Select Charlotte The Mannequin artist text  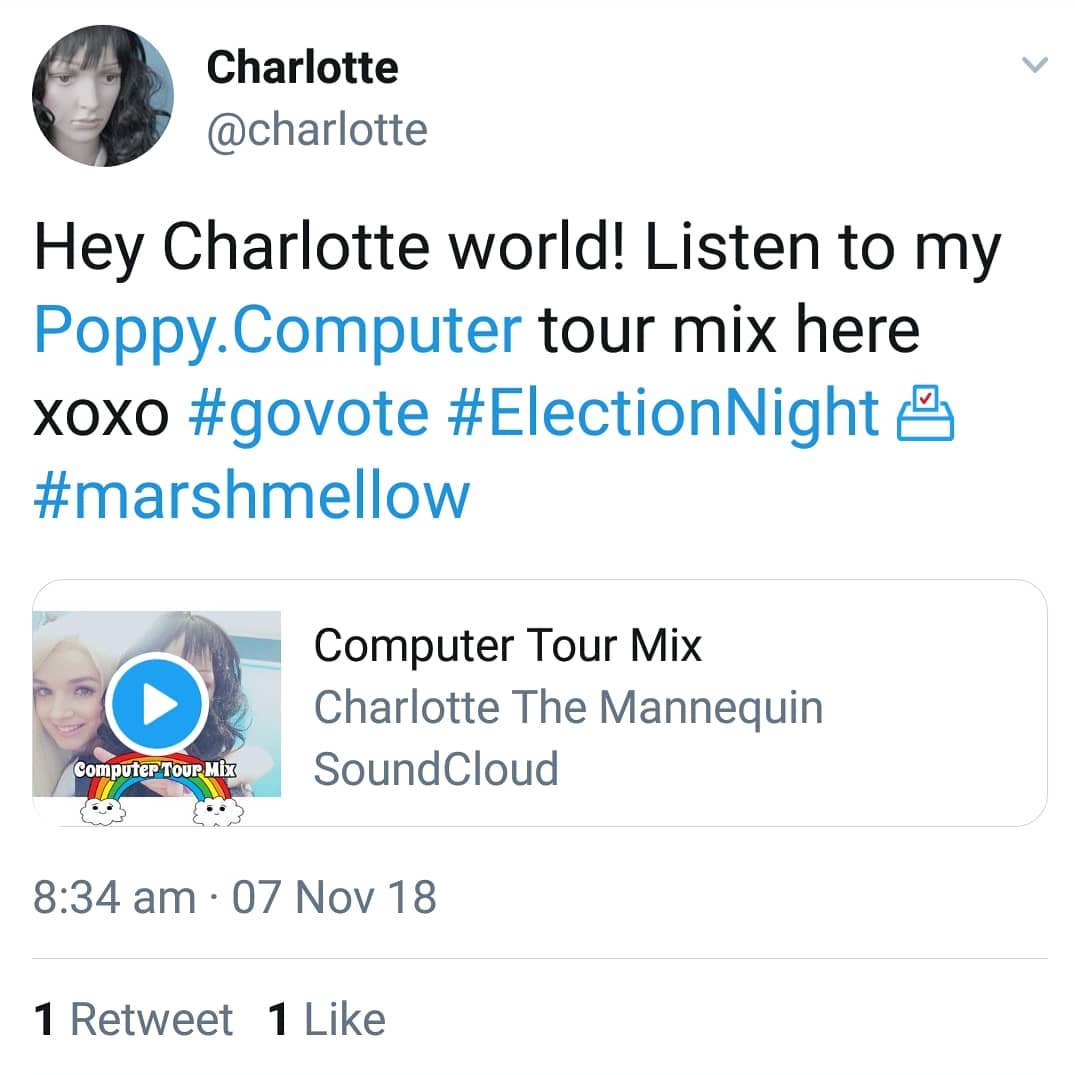[x=568, y=707]
